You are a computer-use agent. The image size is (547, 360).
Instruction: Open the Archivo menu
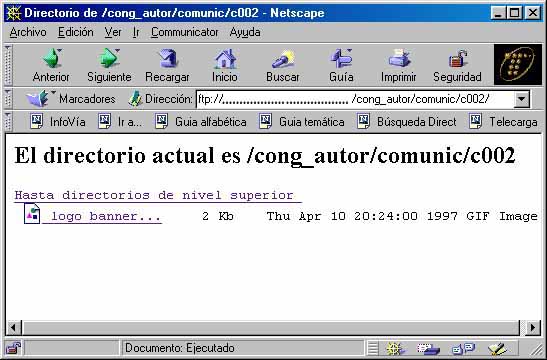tap(28, 32)
